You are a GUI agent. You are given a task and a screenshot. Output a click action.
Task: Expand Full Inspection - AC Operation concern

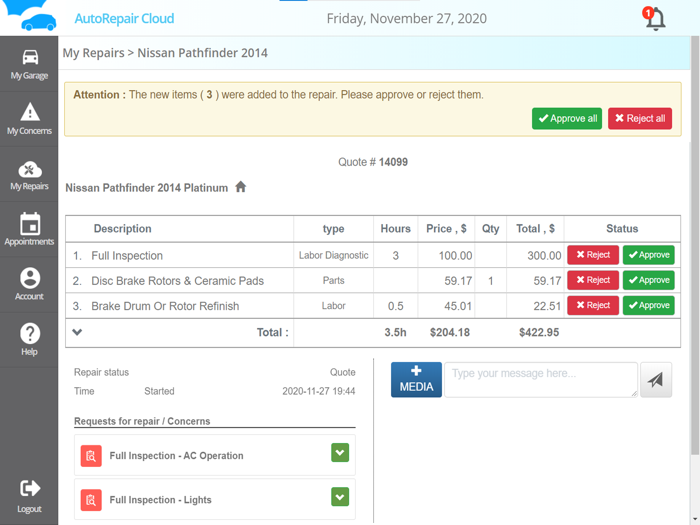(340, 453)
